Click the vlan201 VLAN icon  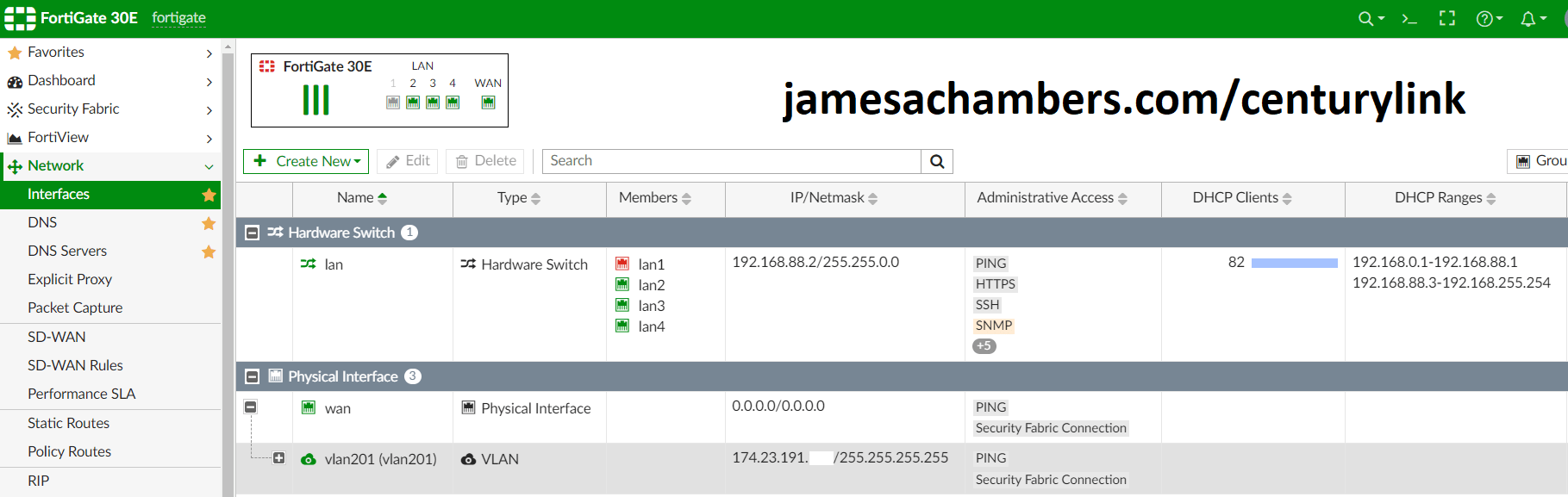(309, 459)
